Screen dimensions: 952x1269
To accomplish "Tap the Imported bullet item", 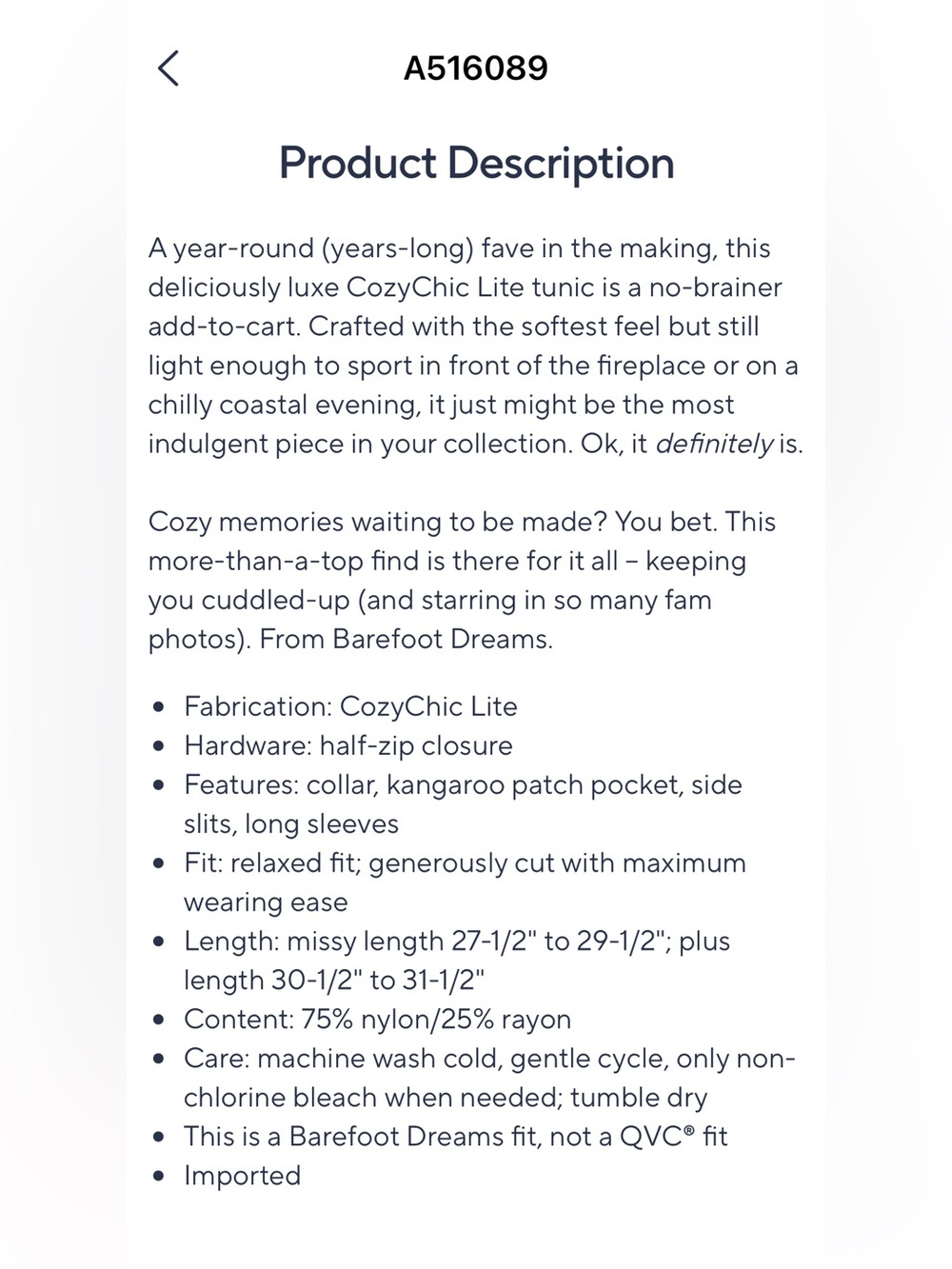I will pyautogui.click(x=242, y=1176).
